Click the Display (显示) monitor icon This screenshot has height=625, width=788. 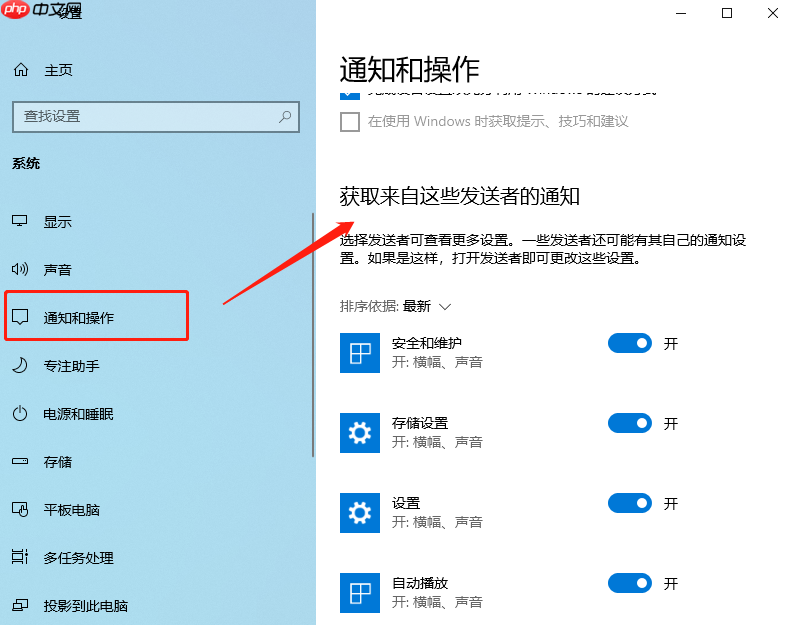point(20,222)
